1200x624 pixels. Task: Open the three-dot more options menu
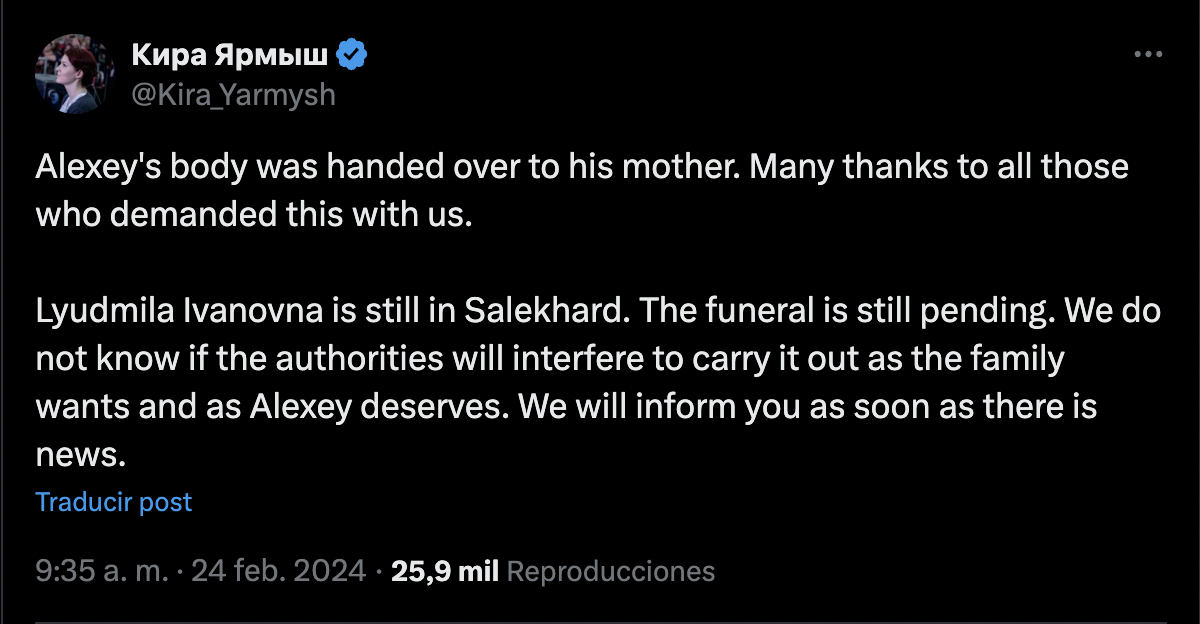1148,55
